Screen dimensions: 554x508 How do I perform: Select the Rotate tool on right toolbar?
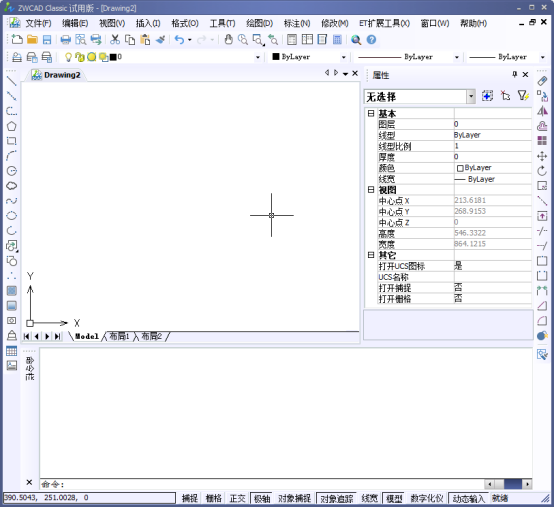[542, 171]
